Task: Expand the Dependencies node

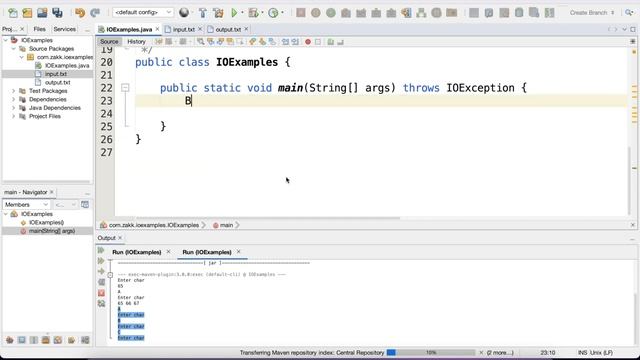Action: [x=13, y=100]
